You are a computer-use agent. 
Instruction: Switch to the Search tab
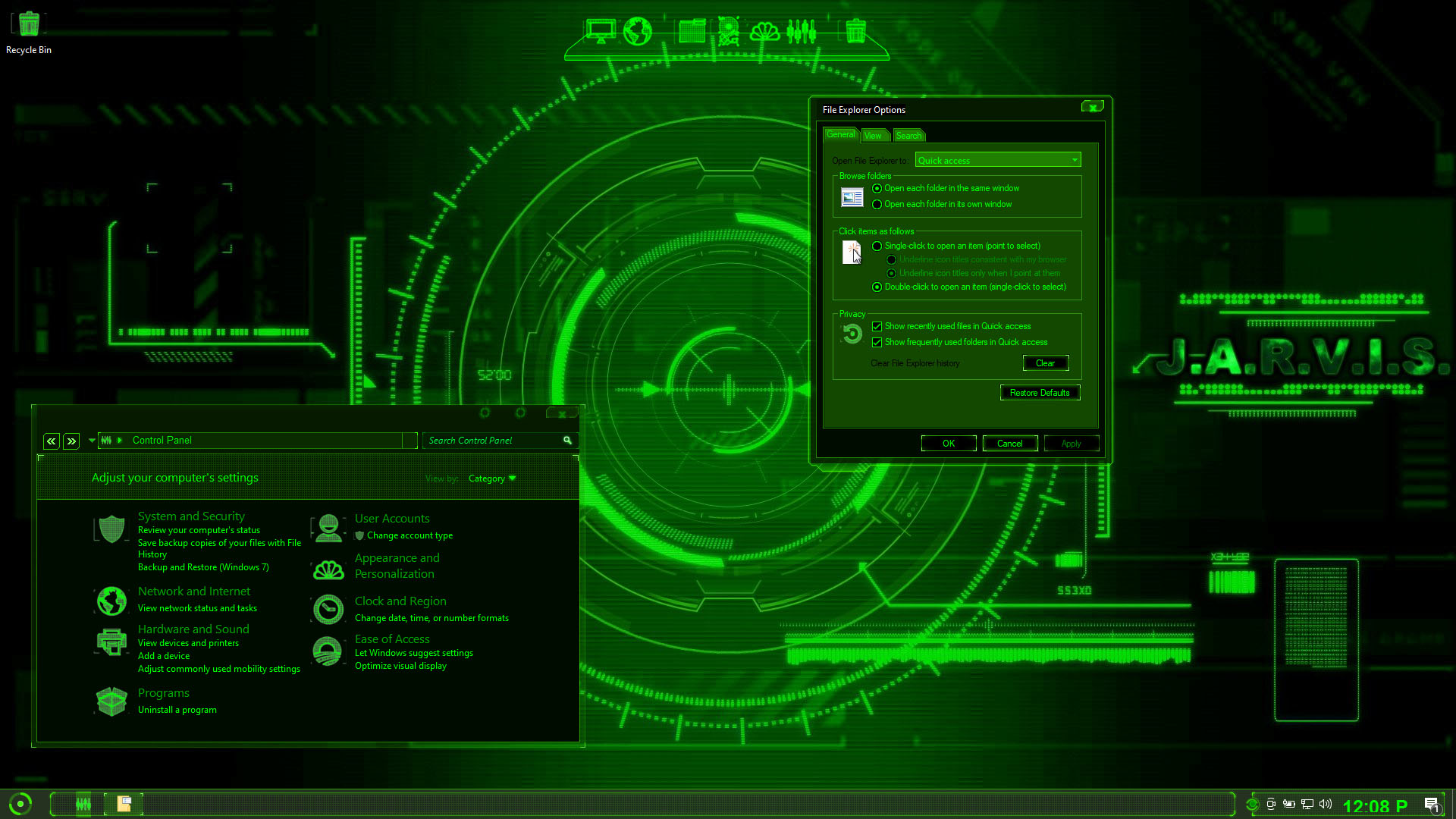tap(908, 136)
